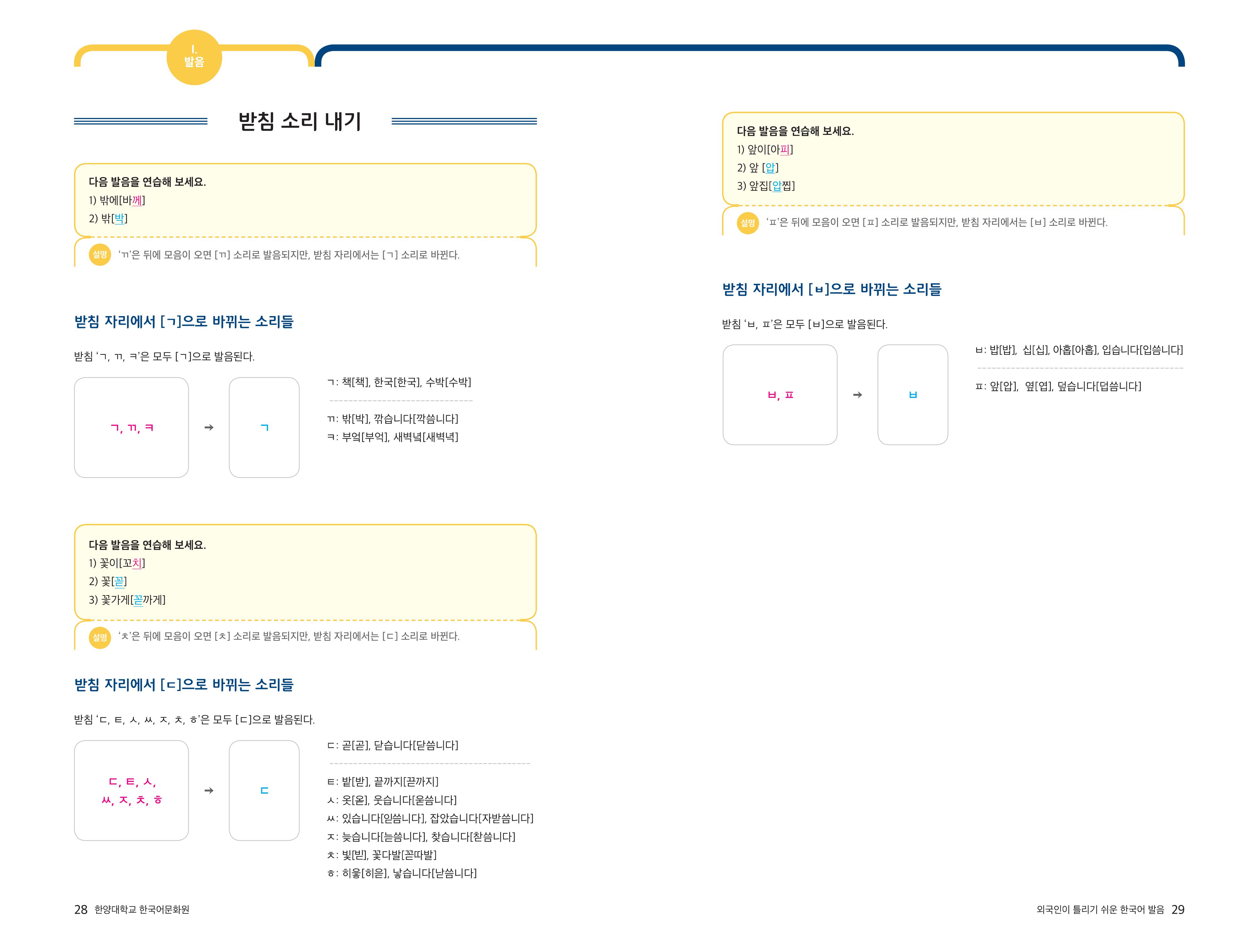This screenshot has height=952, width=1259.
Task: Click the pink 'ㅂ, ㅍ' box
Action: (780, 394)
